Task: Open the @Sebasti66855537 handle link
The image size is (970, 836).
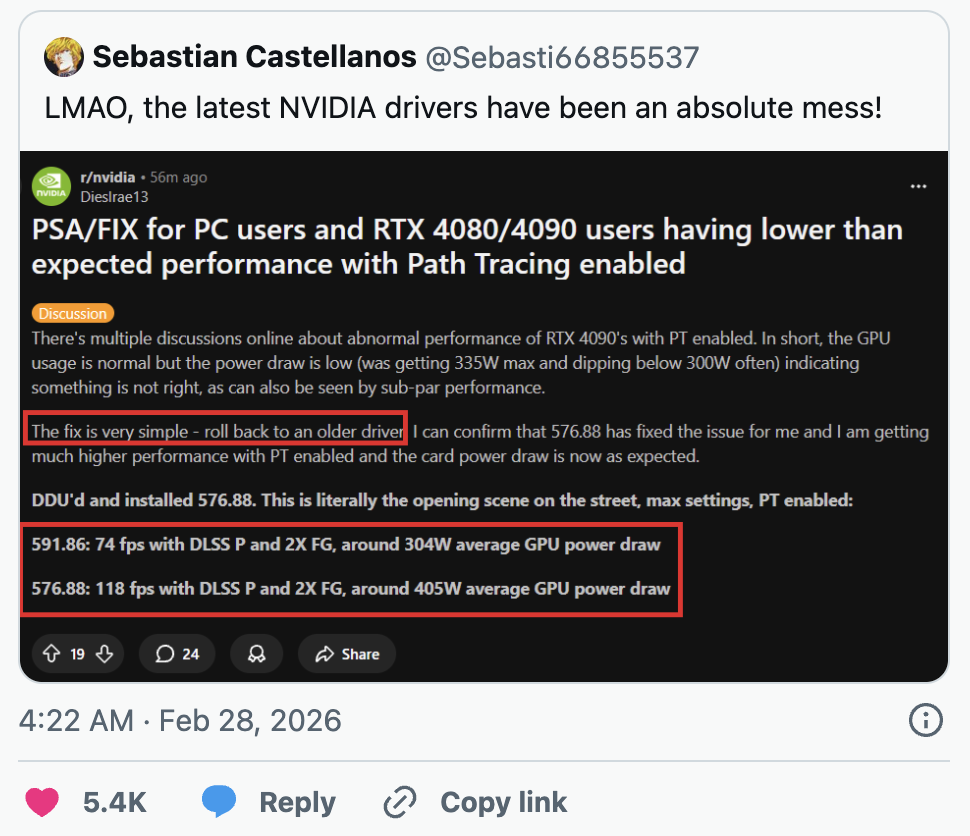Action: (x=562, y=57)
